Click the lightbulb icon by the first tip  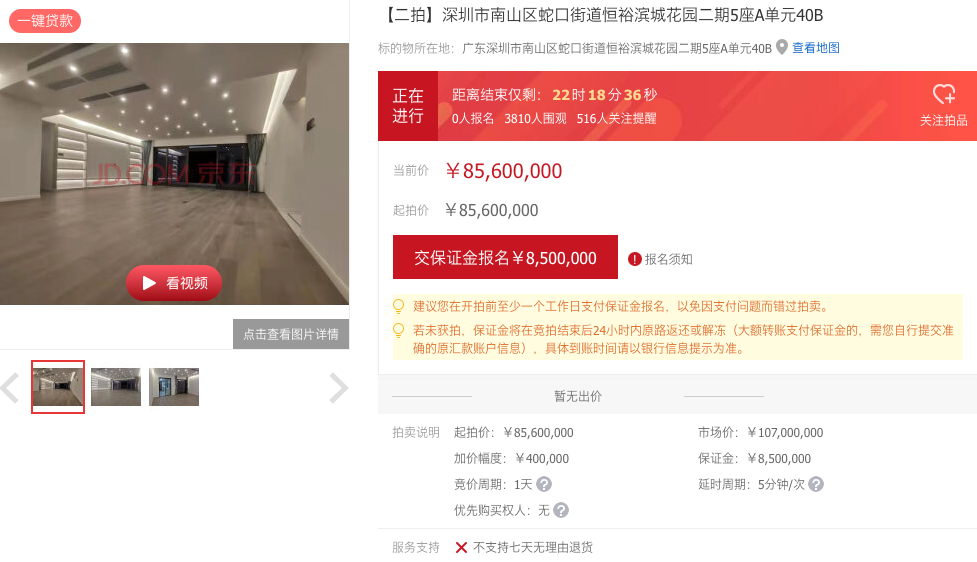pyautogui.click(x=399, y=307)
